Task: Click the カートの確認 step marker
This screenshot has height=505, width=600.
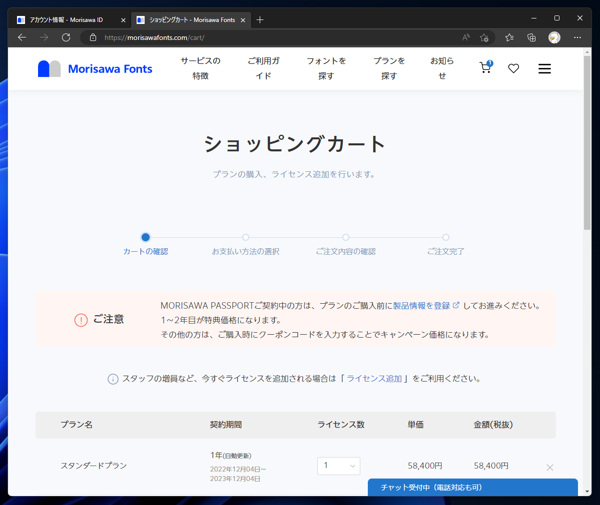Action: (x=145, y=237)
